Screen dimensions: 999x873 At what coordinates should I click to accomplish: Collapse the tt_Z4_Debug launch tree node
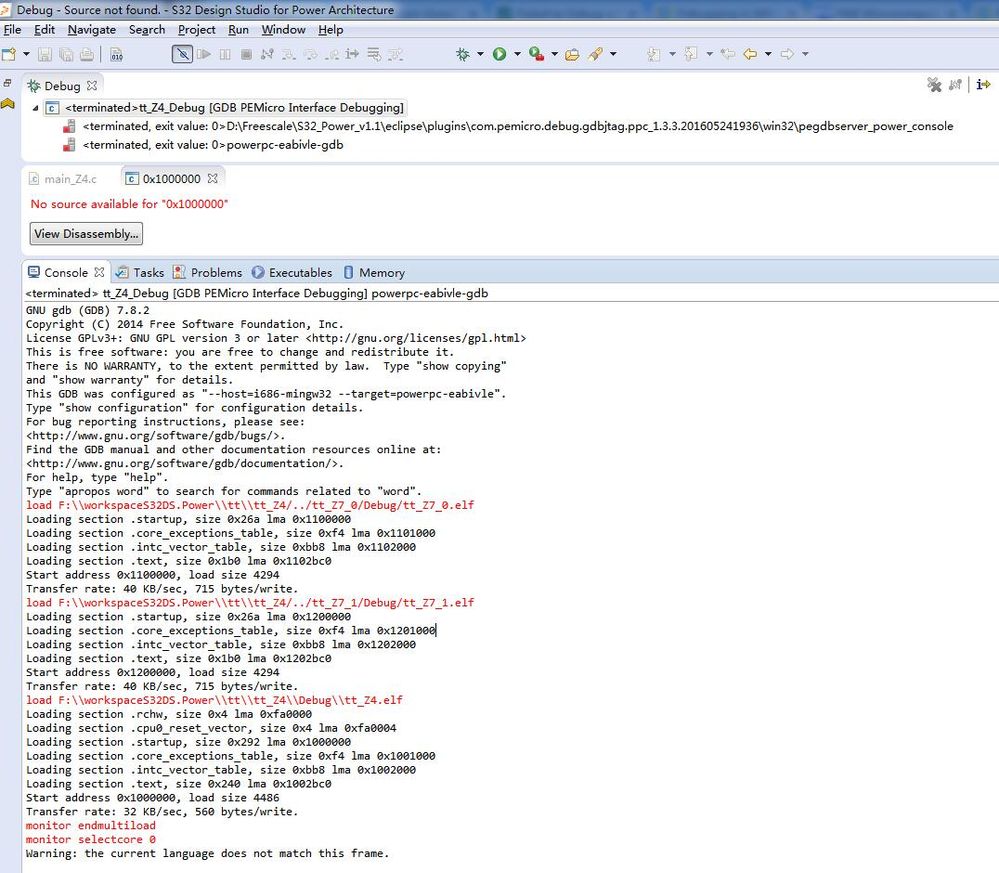pyautogui.click(x=35, y=108)
